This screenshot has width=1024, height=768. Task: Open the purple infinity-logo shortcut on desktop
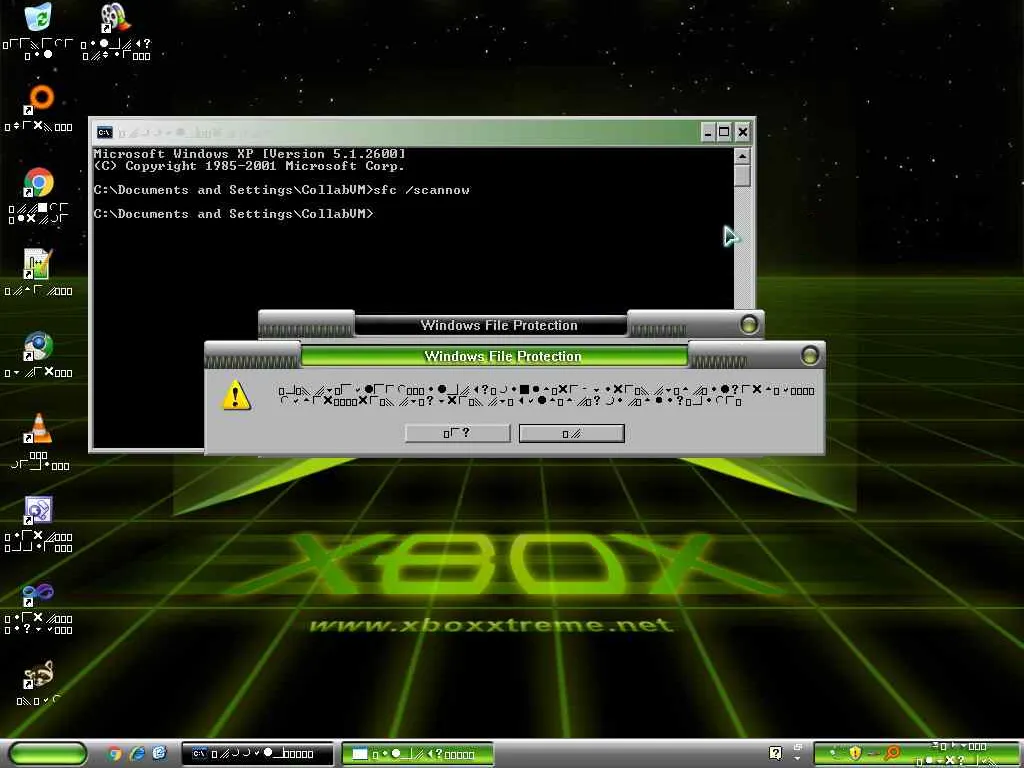pyautogui.click(x=38, y=593)
